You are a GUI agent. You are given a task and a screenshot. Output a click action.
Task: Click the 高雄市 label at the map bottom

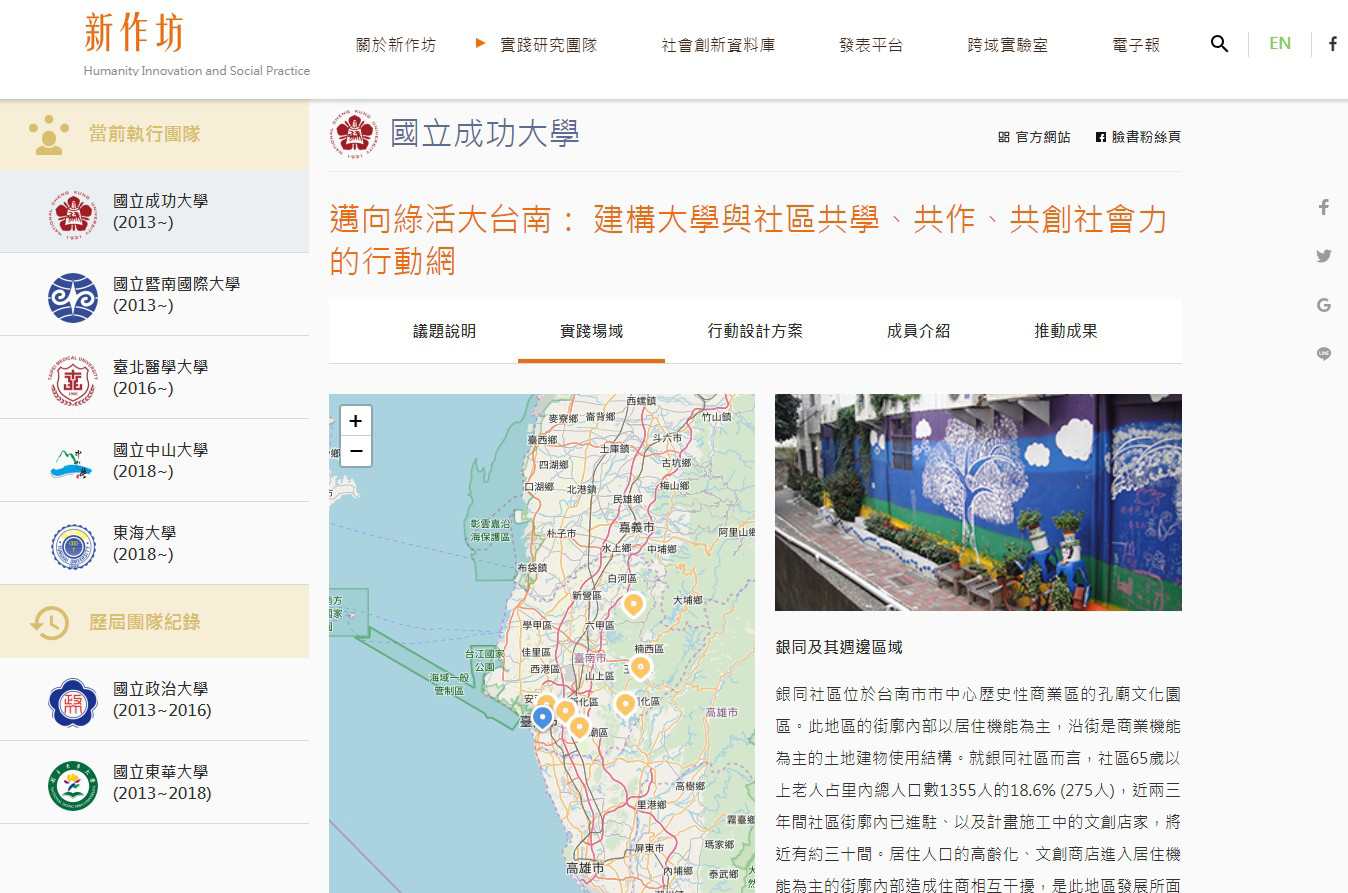pyautogui.click(x=585, y=867)
